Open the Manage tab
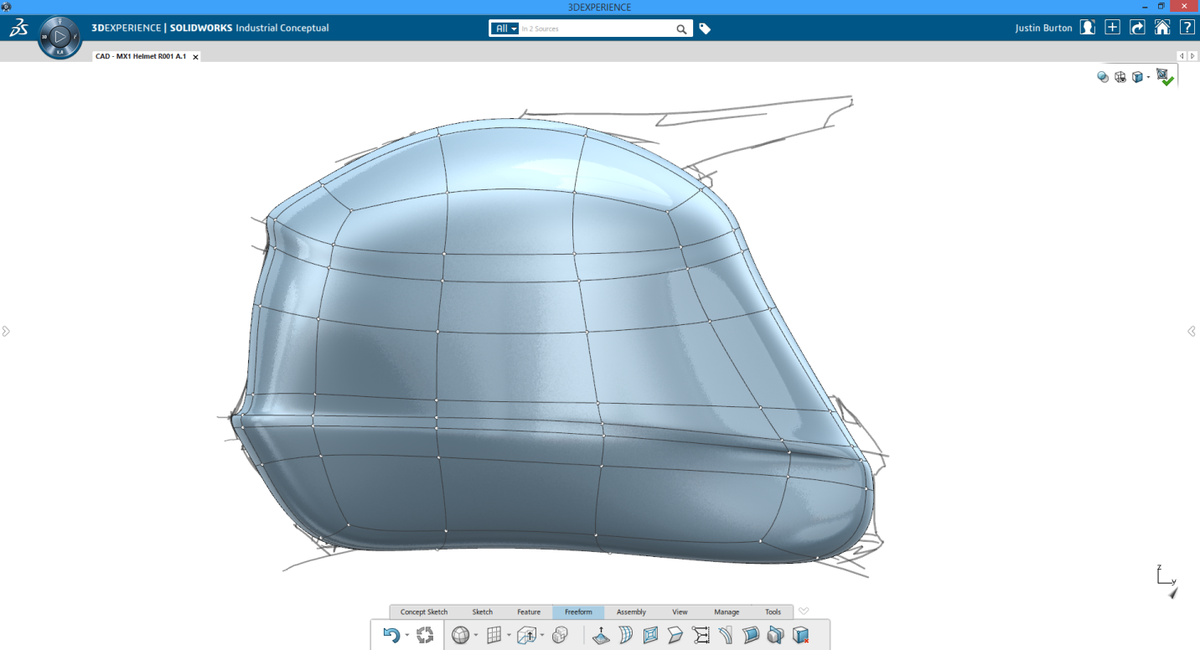1200x650 pixels. [x=727, y=612]
